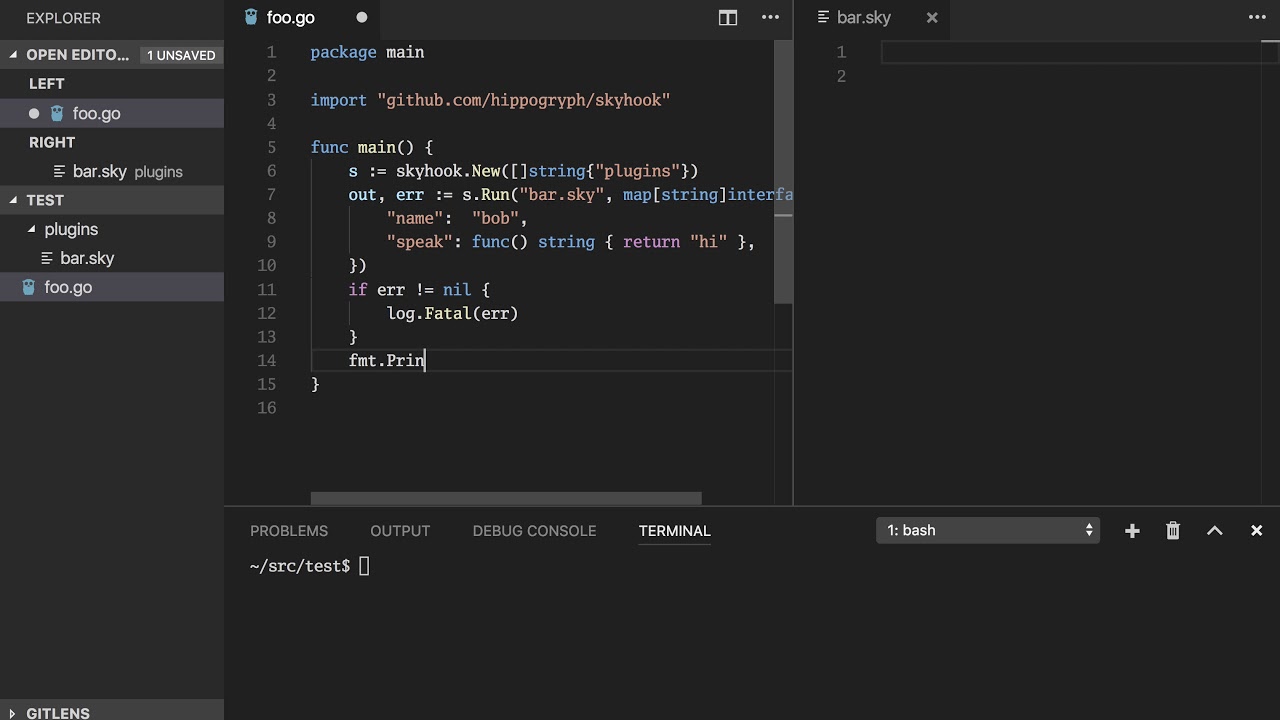This screenshot has height=720, width=1280.
Task: Click the 1 UNSAVED badge
Action: point(181,55)
